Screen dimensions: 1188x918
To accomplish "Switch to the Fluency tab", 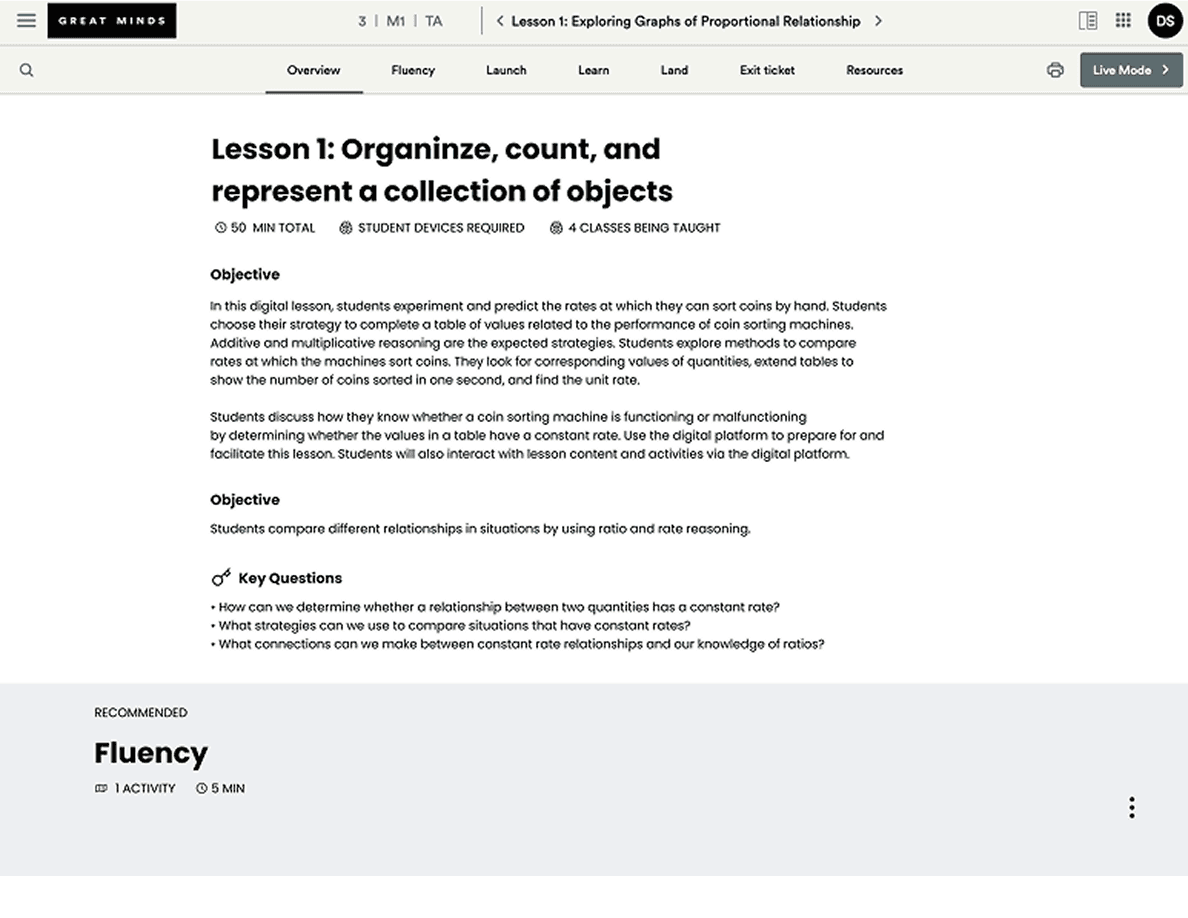I will (413, 70).
